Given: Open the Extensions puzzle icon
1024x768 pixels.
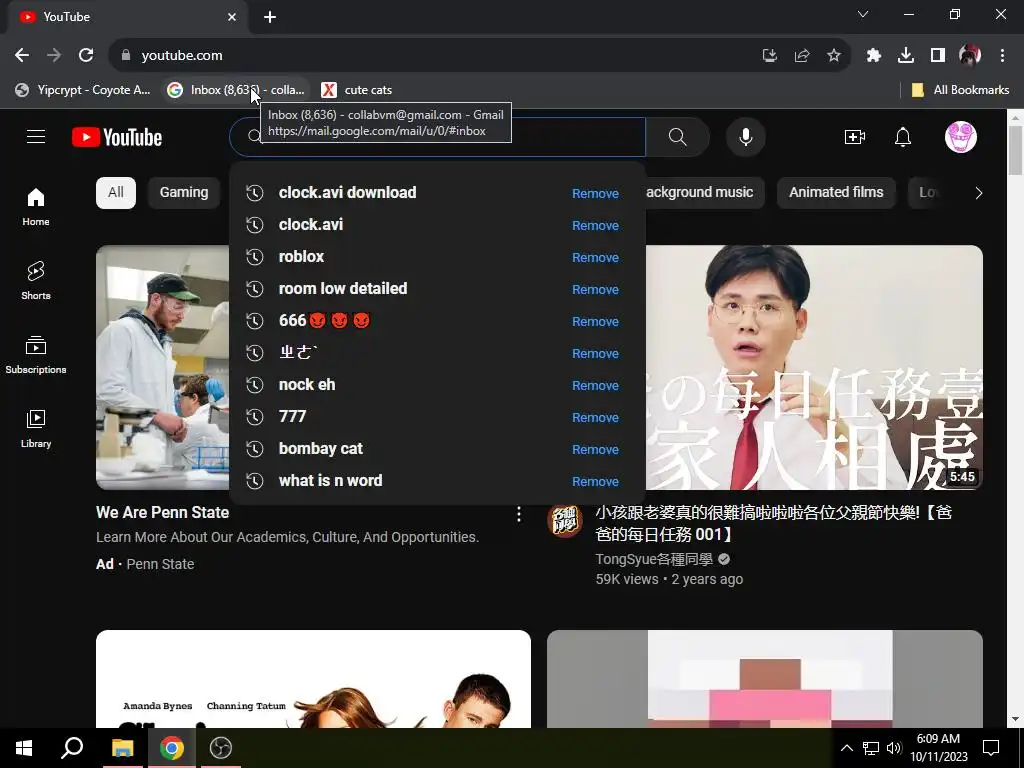Looking at the screenshot, I should pyautogui.click(x=874, y=56).
